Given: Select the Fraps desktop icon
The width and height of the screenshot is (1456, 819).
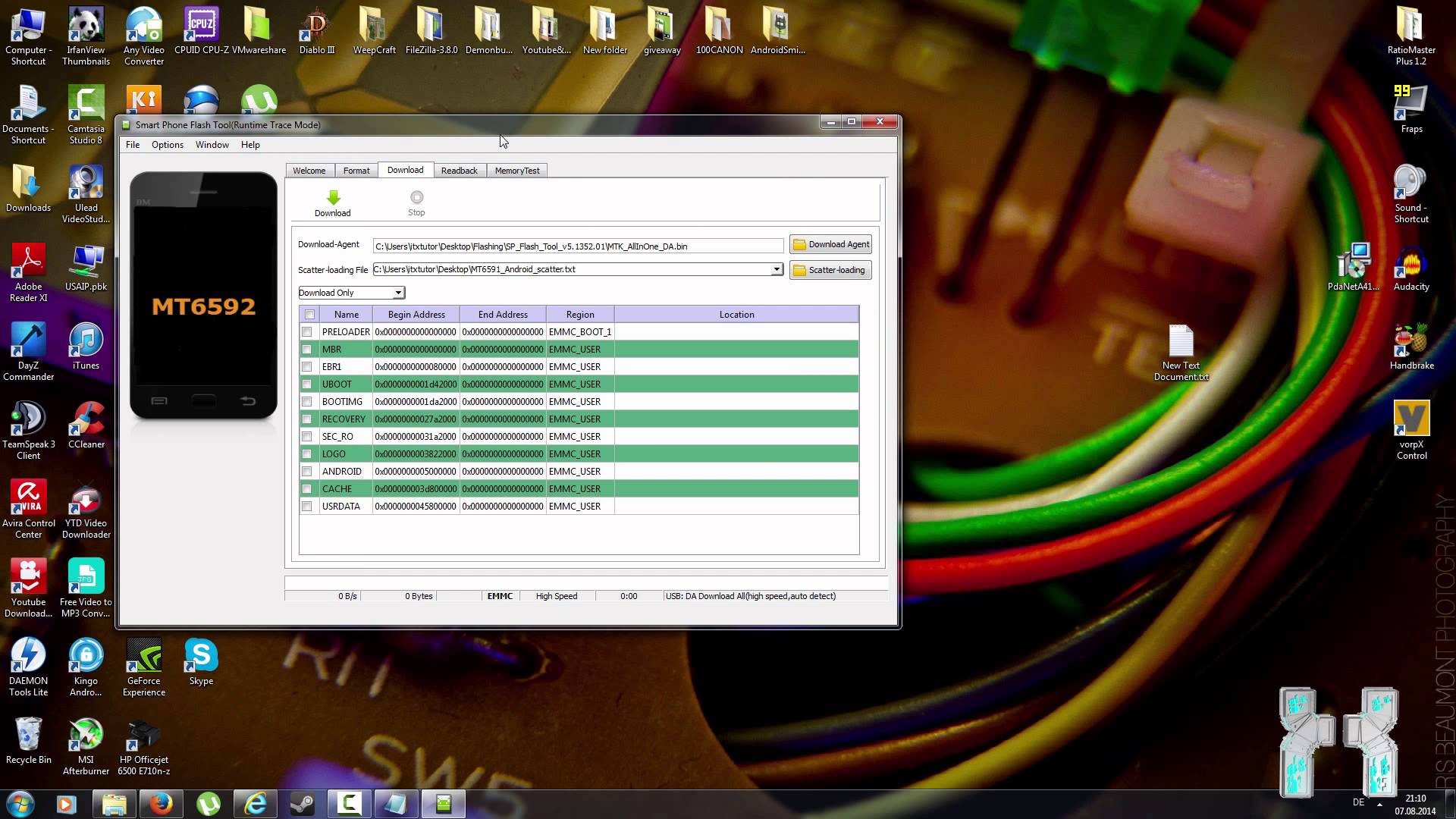Looking at the screenshot, I should (1411, 110).
